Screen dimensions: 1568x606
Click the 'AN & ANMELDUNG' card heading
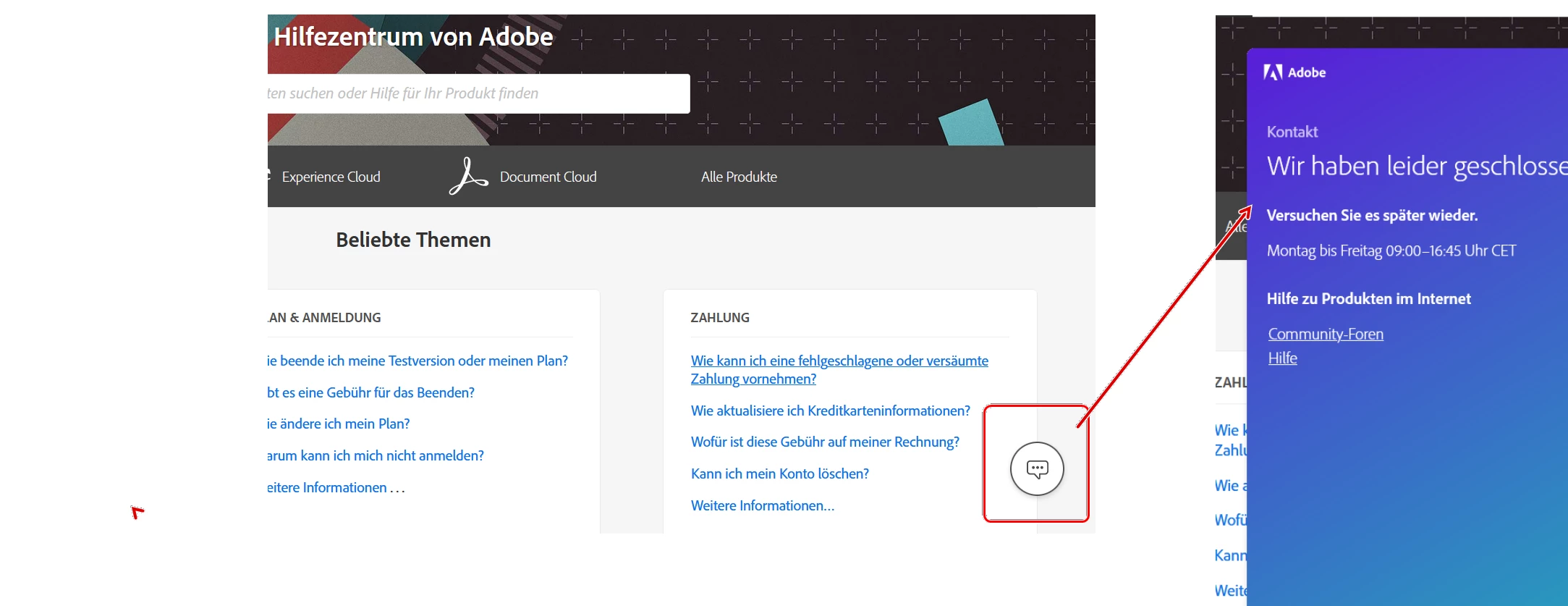click(x=324, y=318)
